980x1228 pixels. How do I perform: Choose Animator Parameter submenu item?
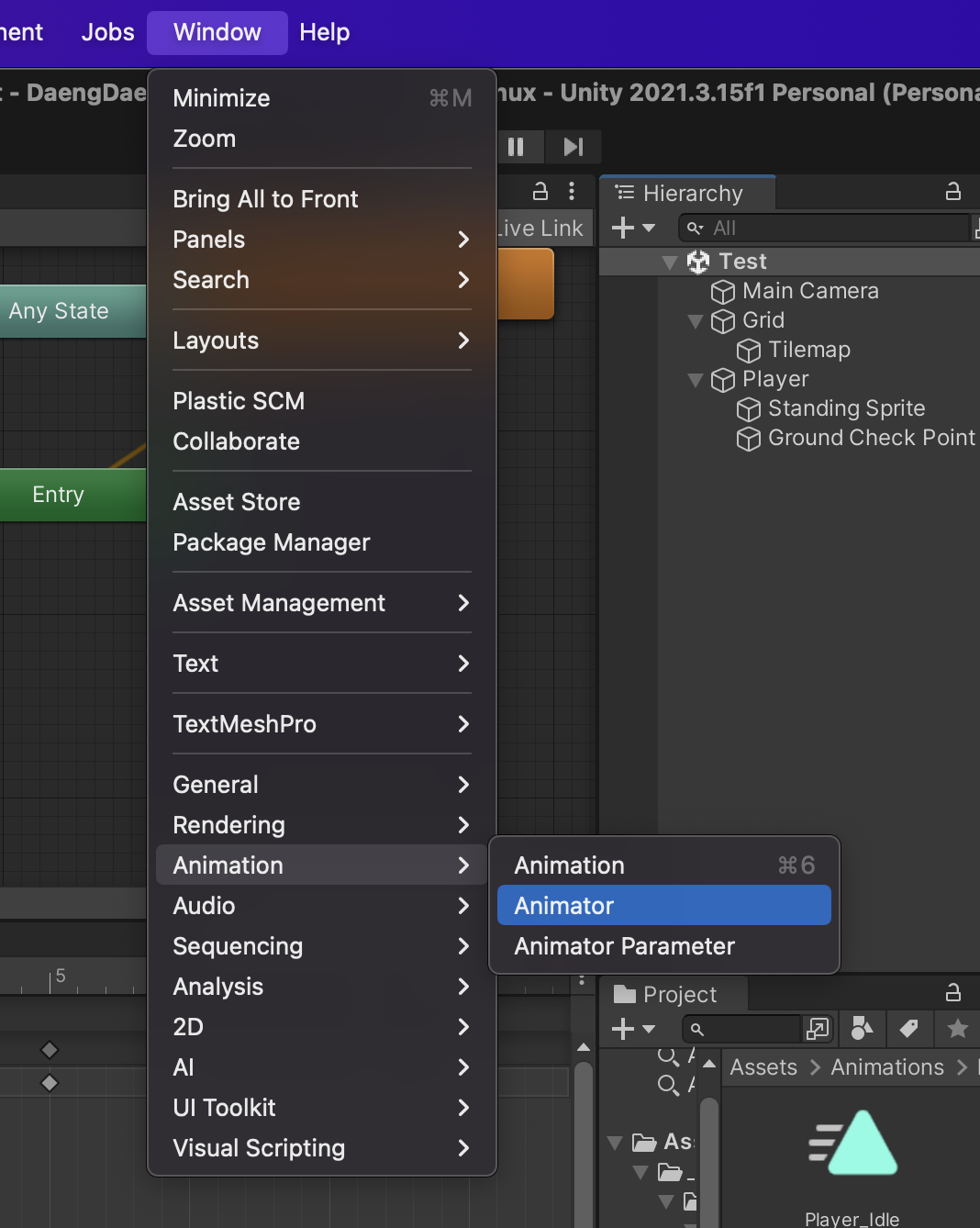point(664,945)
